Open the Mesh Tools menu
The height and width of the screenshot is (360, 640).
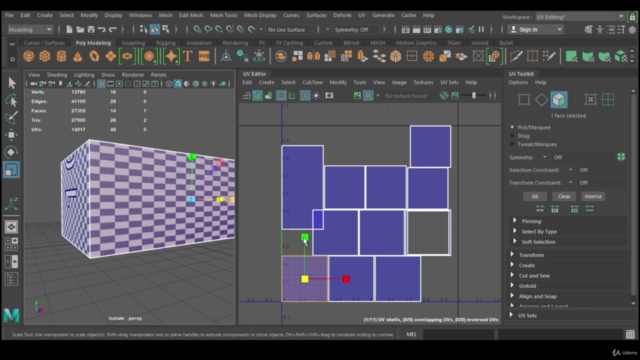pyautogui.click(x=223, y=15)
